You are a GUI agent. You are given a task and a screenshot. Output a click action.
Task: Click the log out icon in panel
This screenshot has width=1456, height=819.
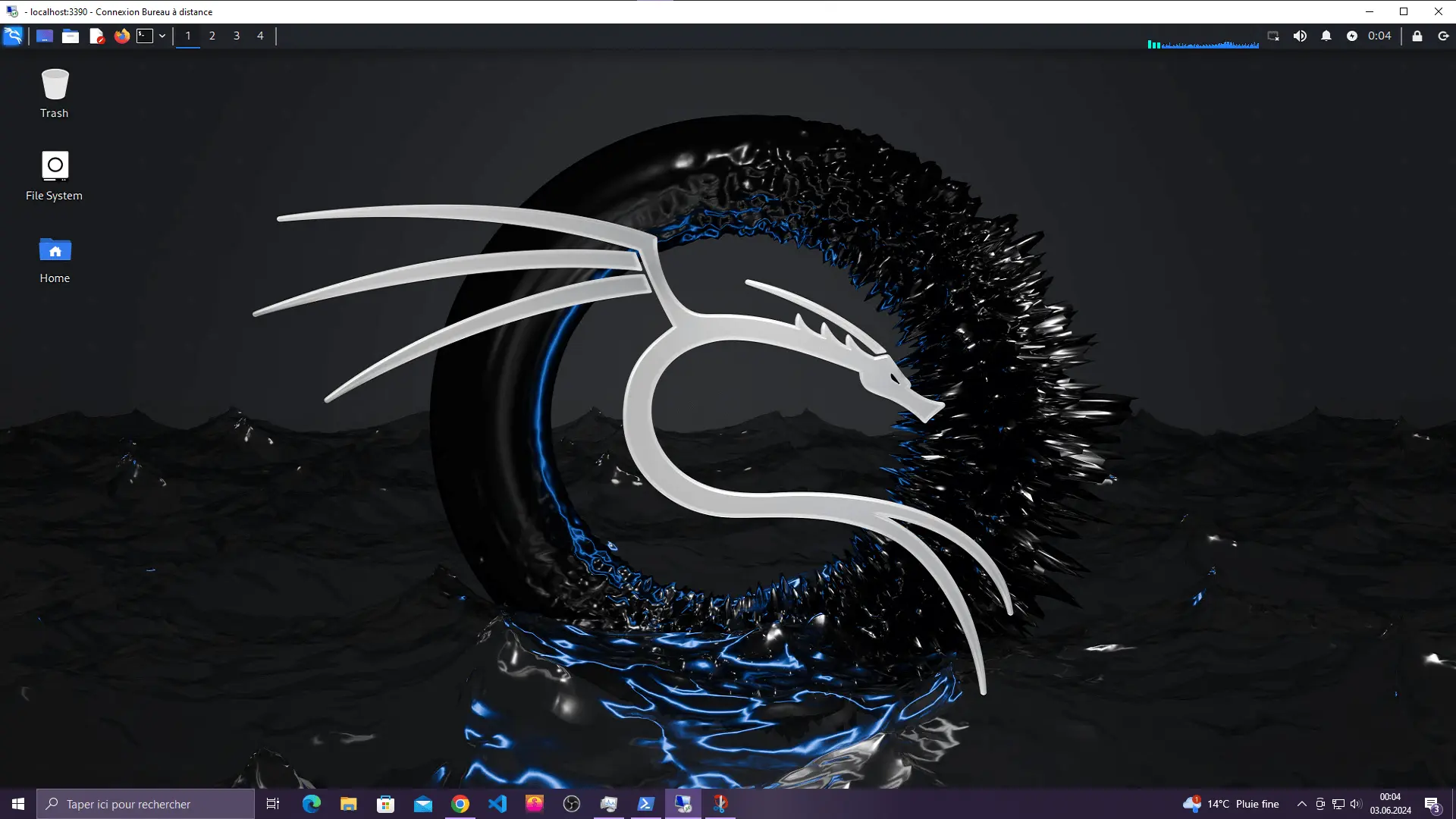(x=1443, y=36)
